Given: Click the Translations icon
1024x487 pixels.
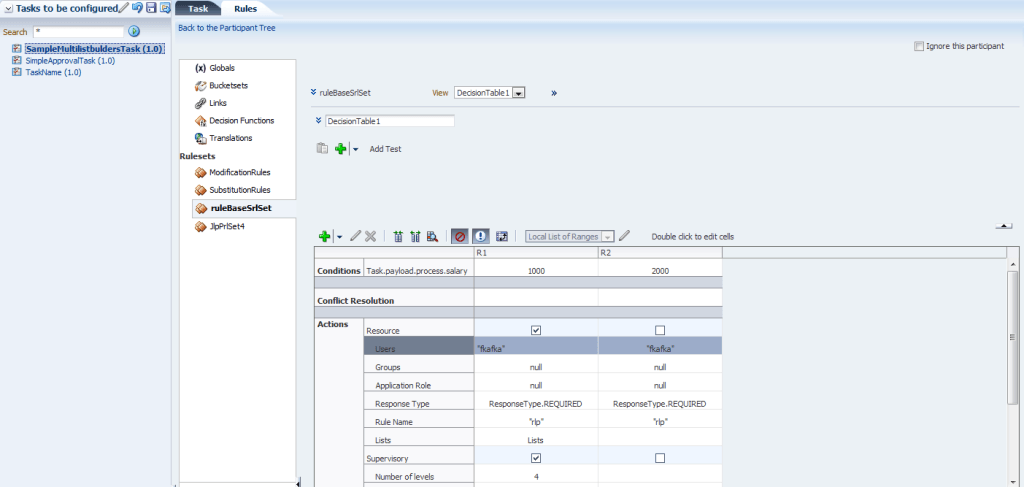Looking at the screenshot, I should 200,138.
